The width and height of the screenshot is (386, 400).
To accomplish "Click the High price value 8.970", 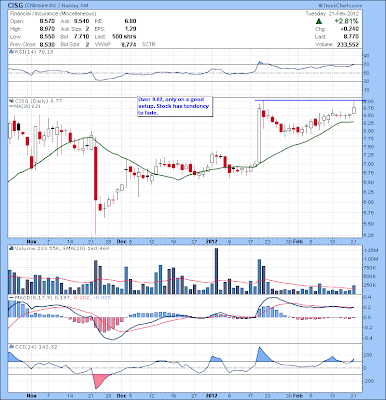I will 47,29.
